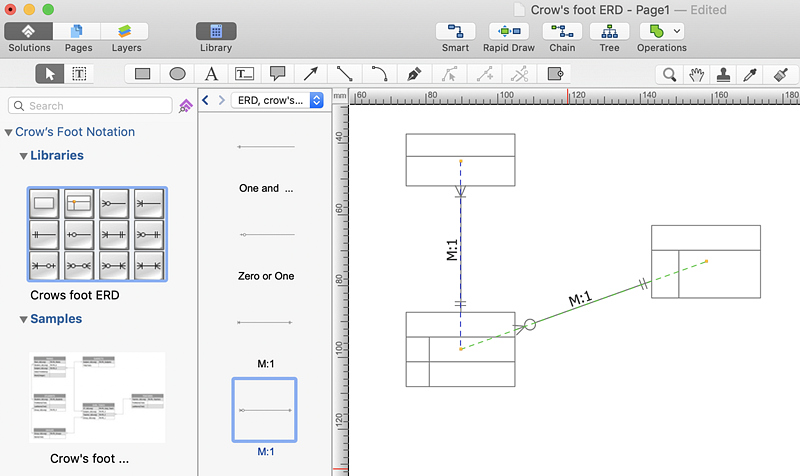Enable Rapid Draw mode
Screen dimensions: 800x476
click(509, 31)
